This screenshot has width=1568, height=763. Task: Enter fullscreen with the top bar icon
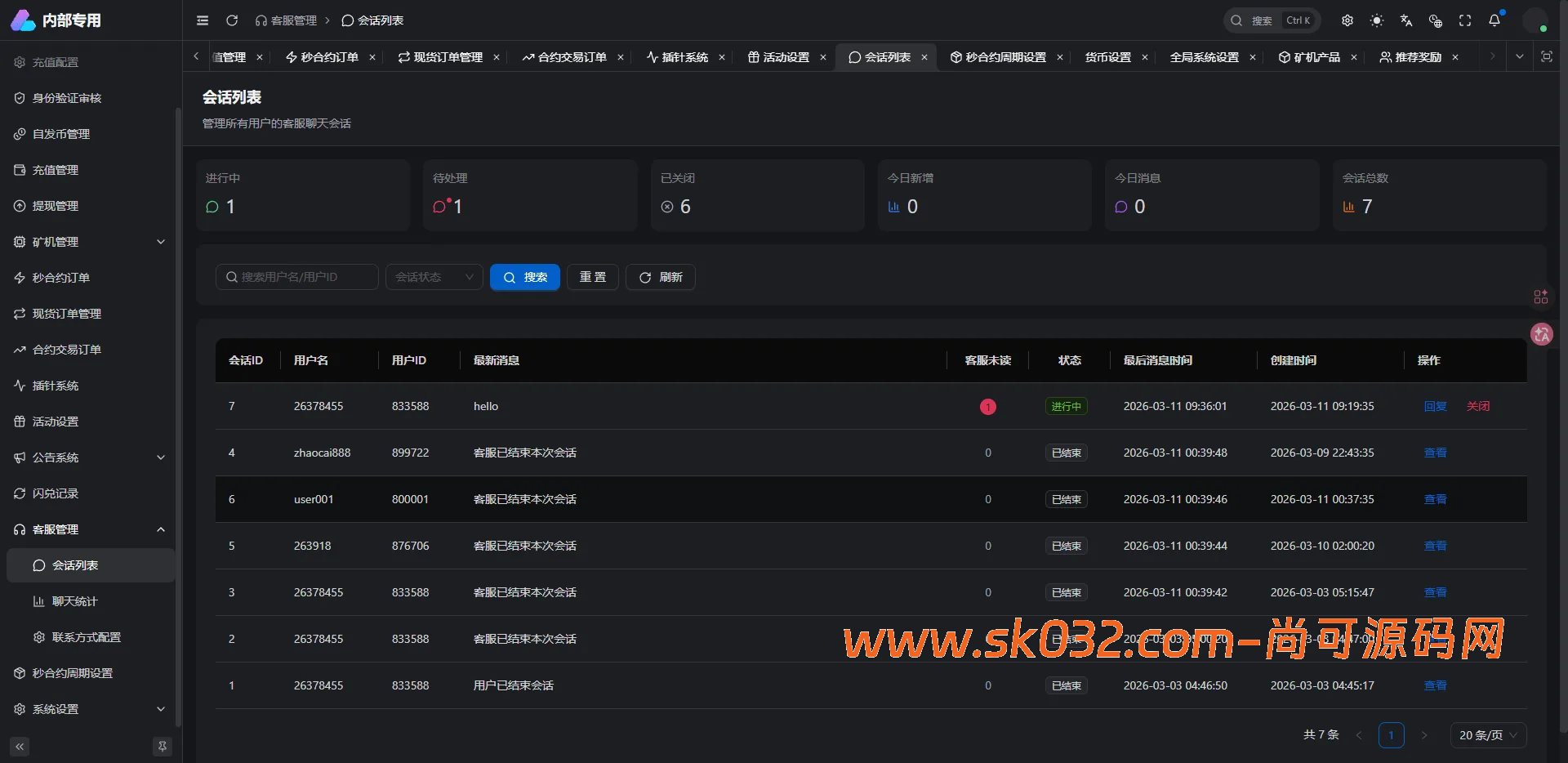(1465, 20)
